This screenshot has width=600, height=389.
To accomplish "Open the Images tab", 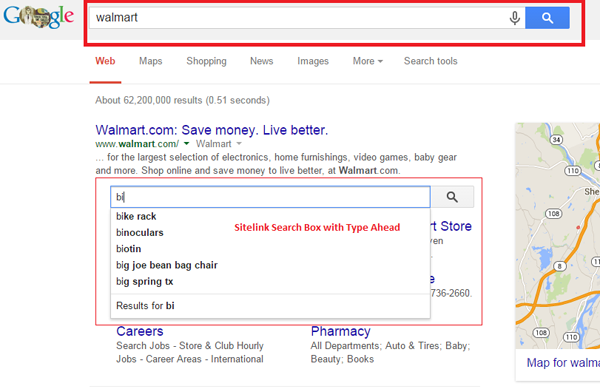I will (313, 61).
